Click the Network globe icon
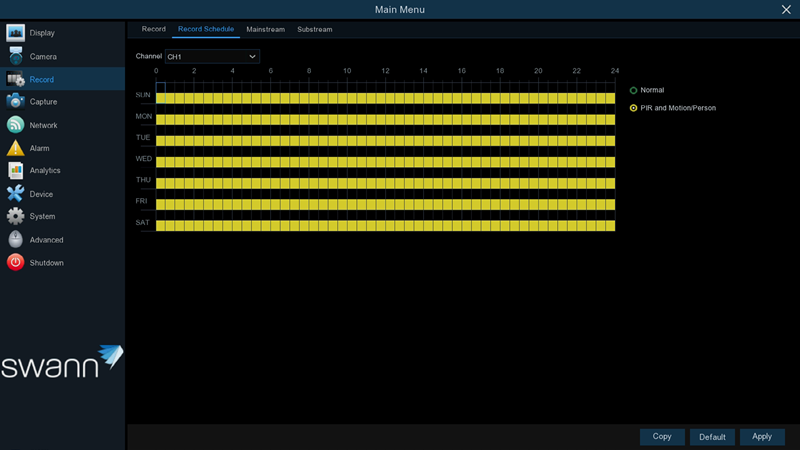This screenshot has height=450, width=800. click(16, 125)
